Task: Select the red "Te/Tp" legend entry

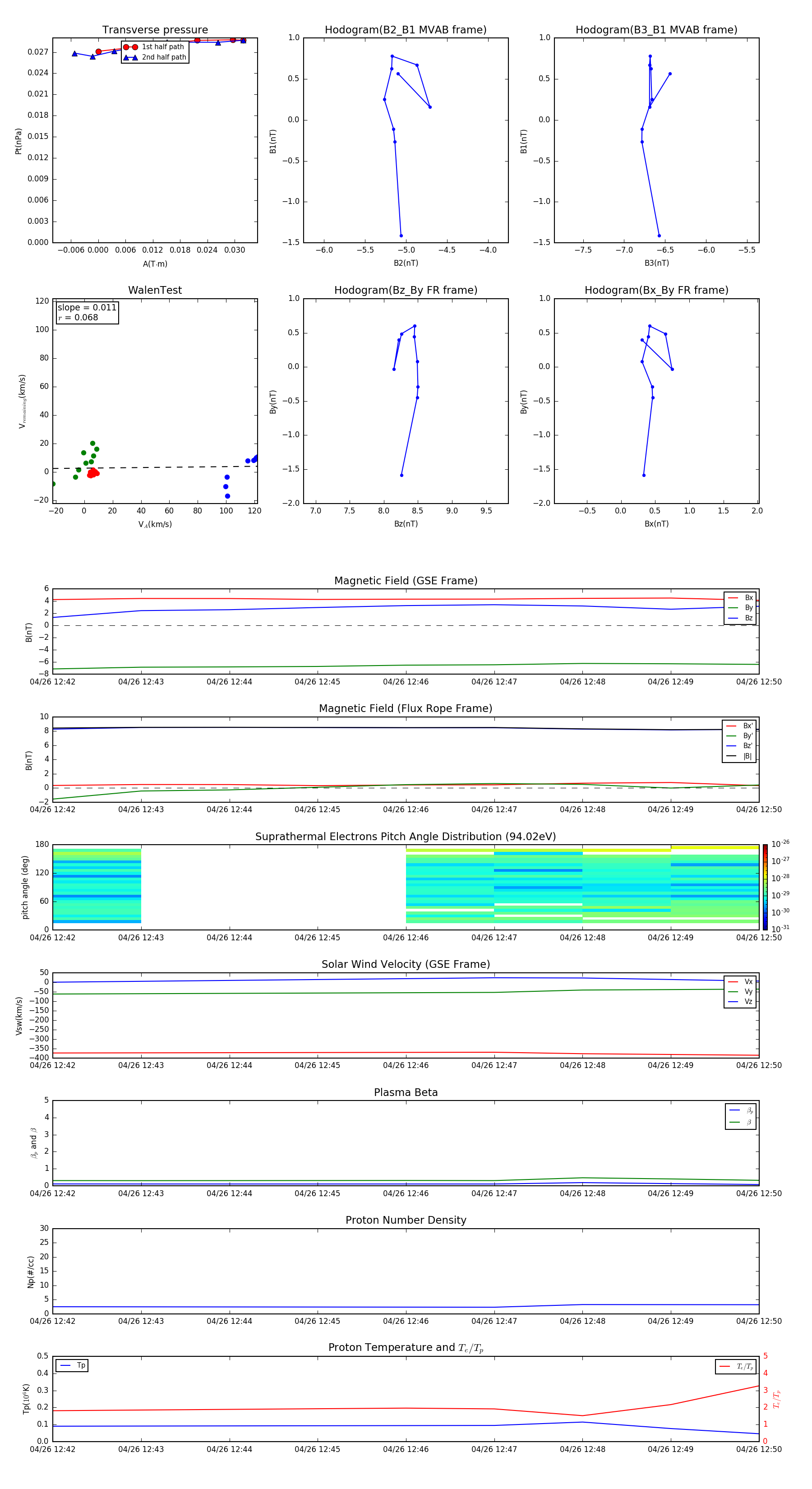Action: tap(736, 1366)
